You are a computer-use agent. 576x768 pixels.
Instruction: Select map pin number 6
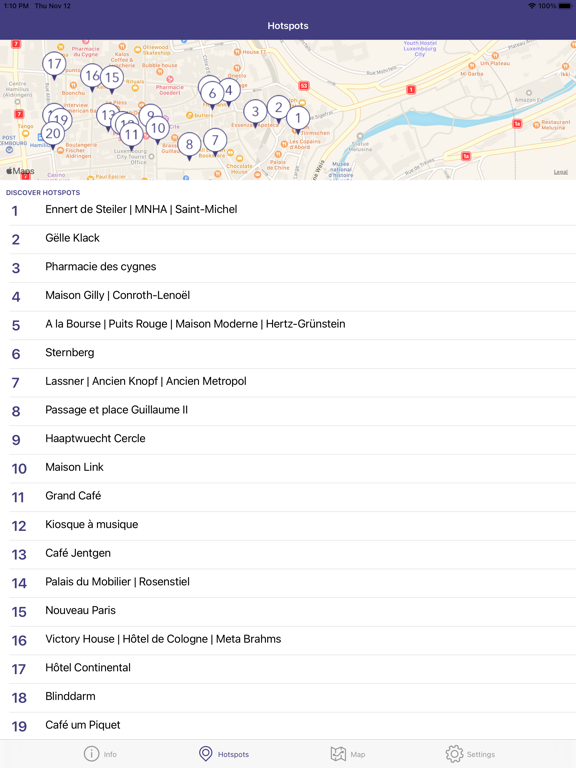pos(213,94)
